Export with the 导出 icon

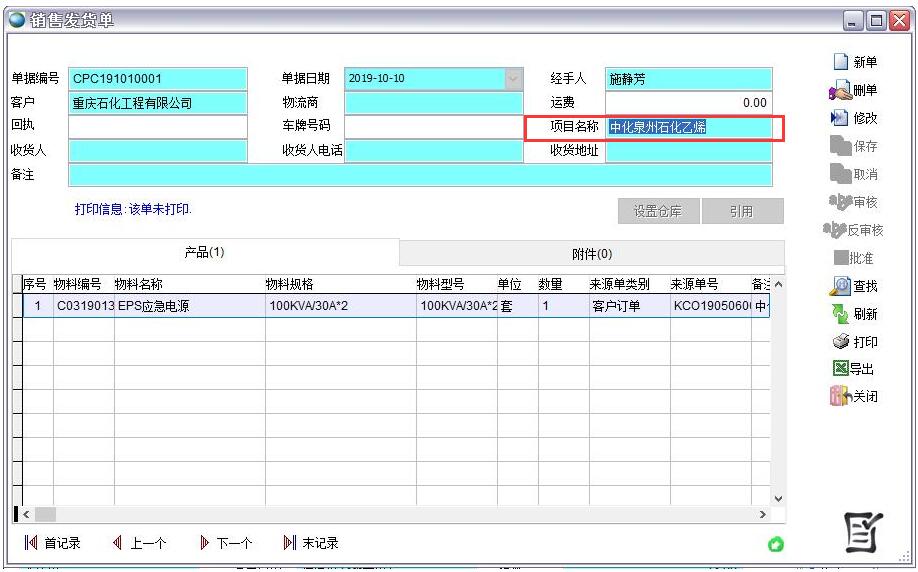coord(840,369)
